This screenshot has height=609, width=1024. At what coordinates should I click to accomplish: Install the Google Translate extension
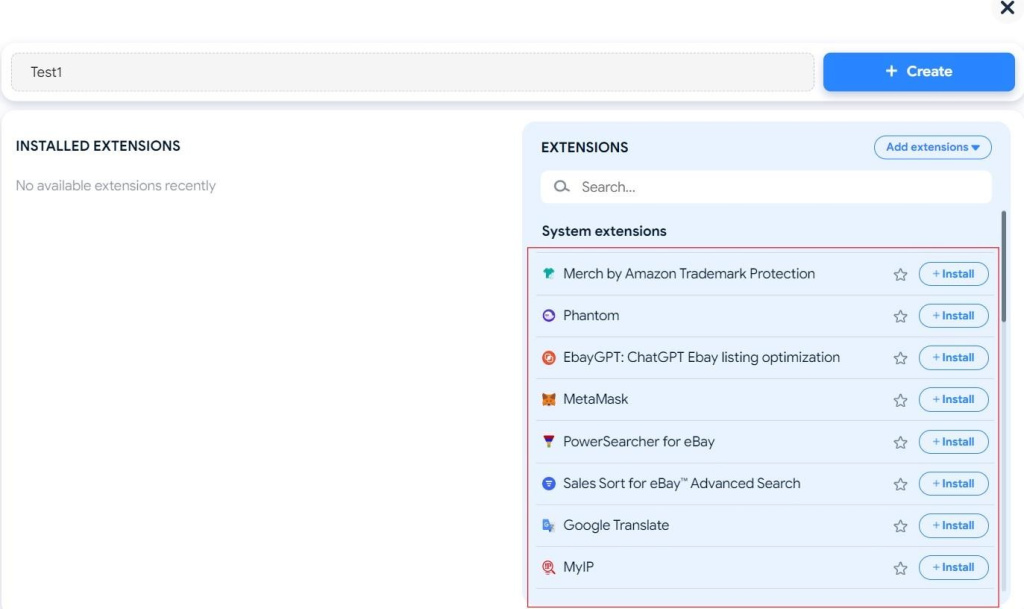[x=953, y=526]
